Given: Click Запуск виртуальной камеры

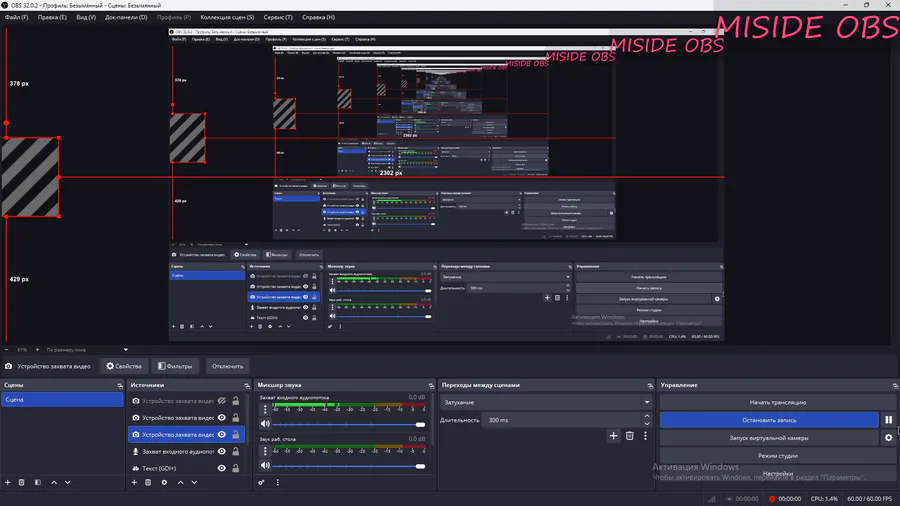Looking at the screenshot, I should tap(769, 438).
